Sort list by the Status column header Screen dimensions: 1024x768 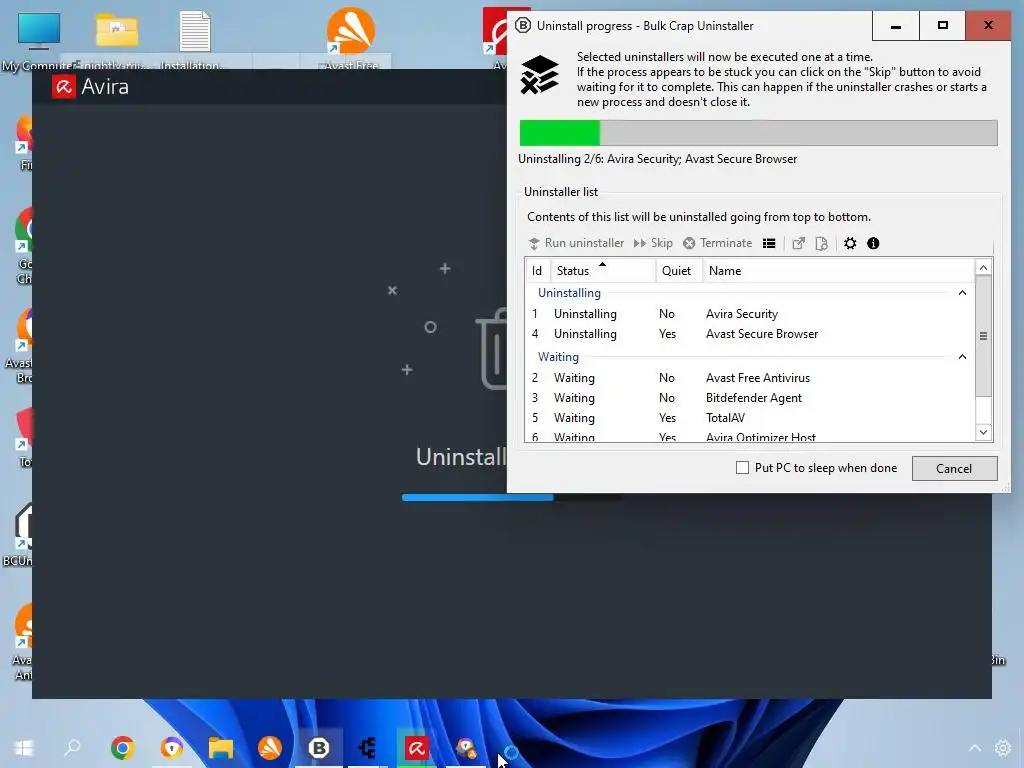[x=603, y=270]
